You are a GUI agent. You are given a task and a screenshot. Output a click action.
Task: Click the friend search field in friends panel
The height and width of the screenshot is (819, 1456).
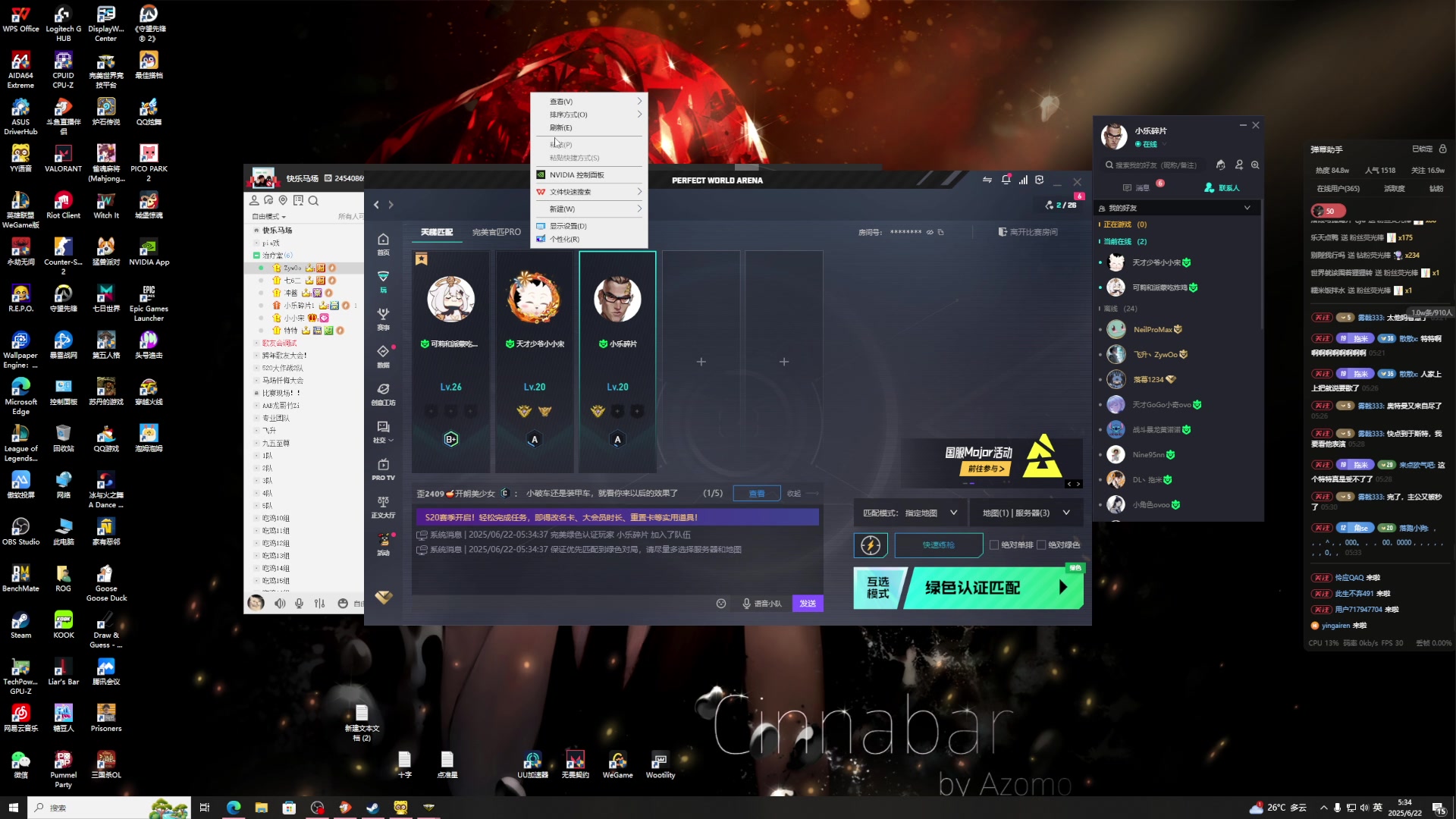coord(1155,165)
